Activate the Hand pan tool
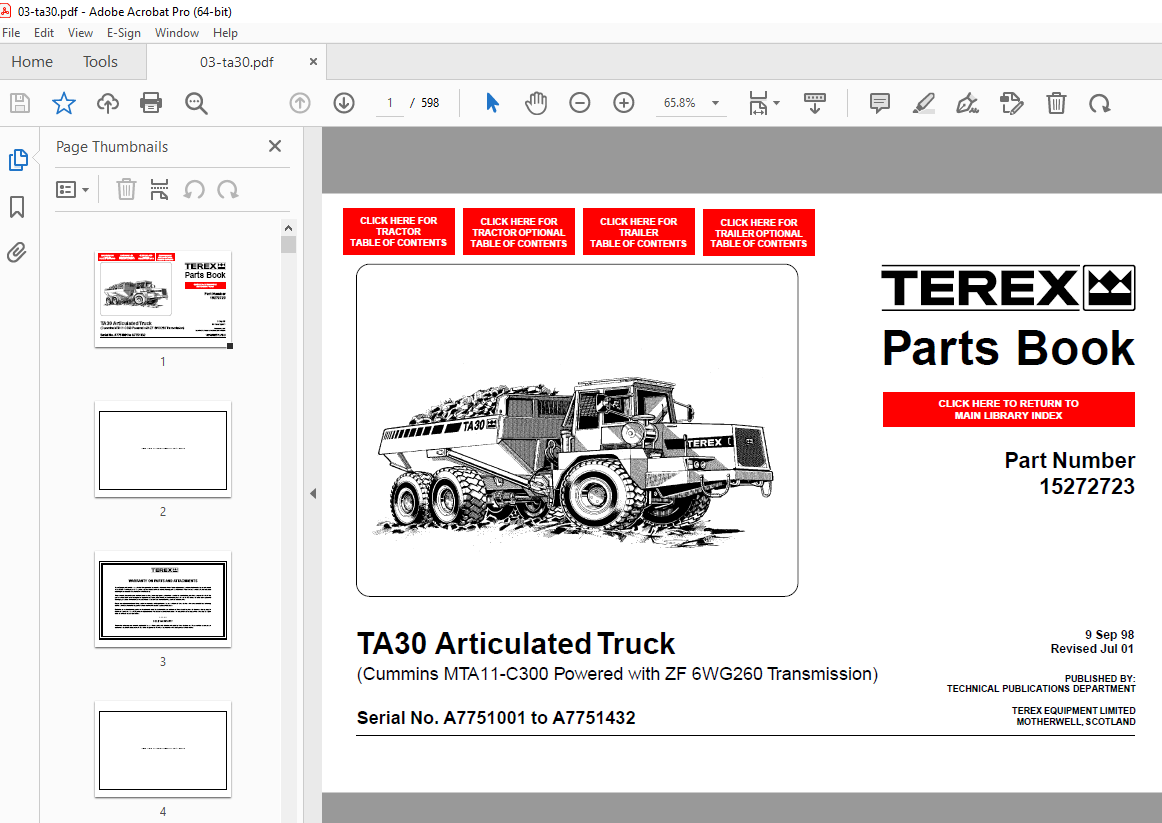This screenshot has width=1162, height=823. (536, 103)
